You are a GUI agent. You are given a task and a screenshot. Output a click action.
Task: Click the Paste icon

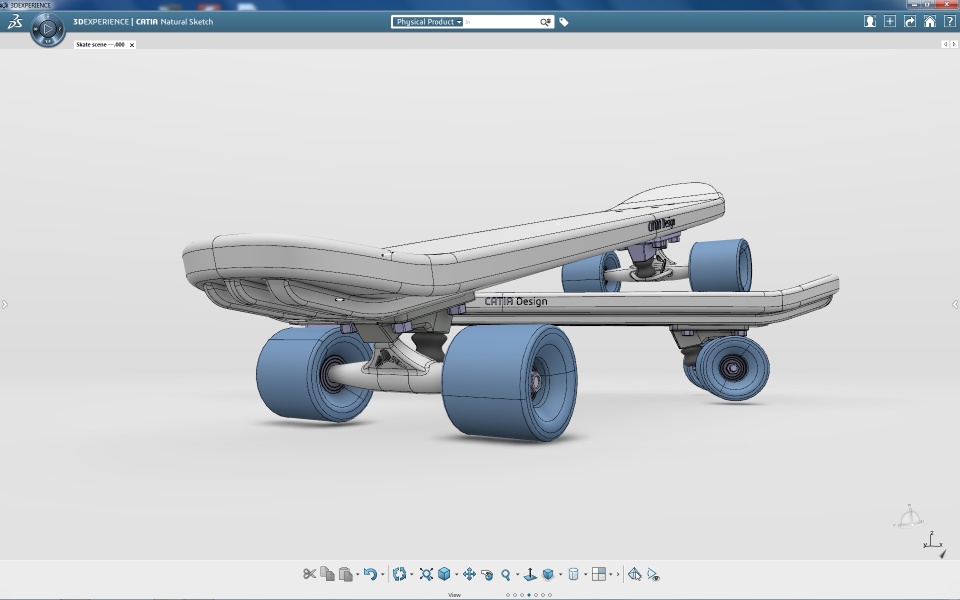[346, 574]
